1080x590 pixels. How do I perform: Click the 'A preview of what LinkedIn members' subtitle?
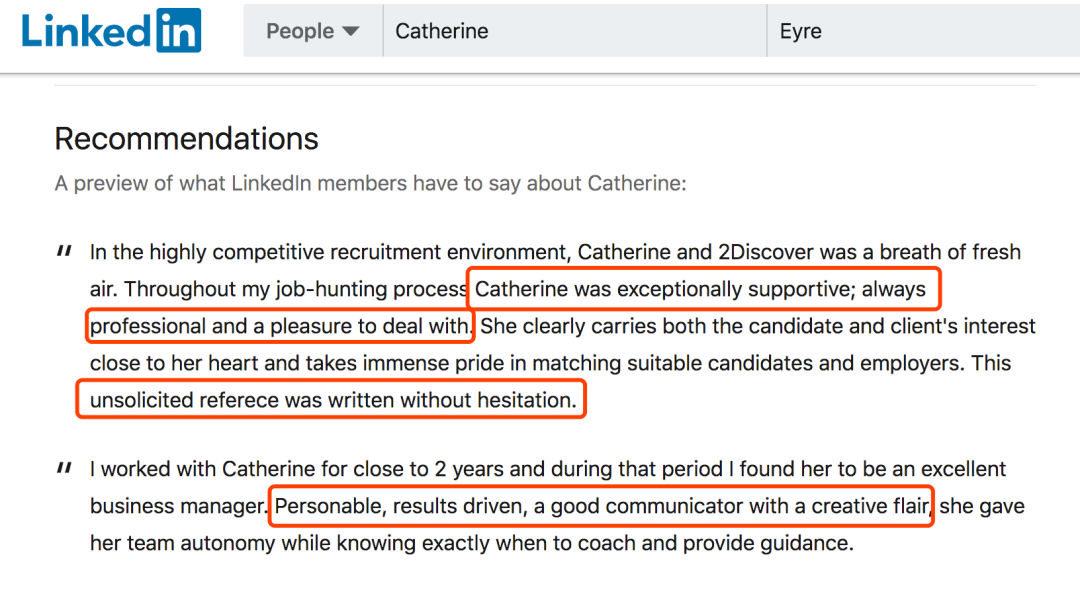pos(371,183)
